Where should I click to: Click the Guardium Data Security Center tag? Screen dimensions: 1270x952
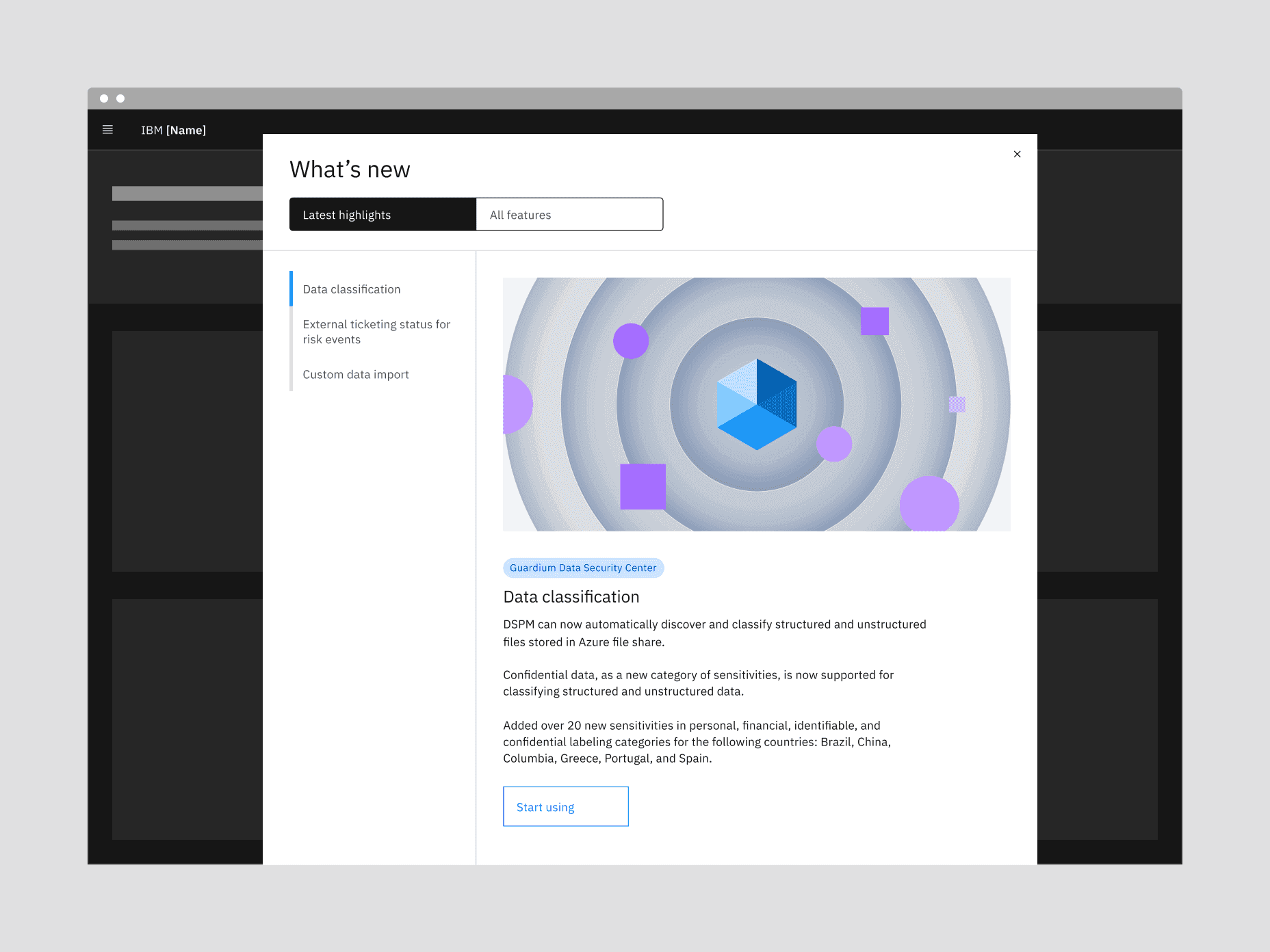click(584, 568)
